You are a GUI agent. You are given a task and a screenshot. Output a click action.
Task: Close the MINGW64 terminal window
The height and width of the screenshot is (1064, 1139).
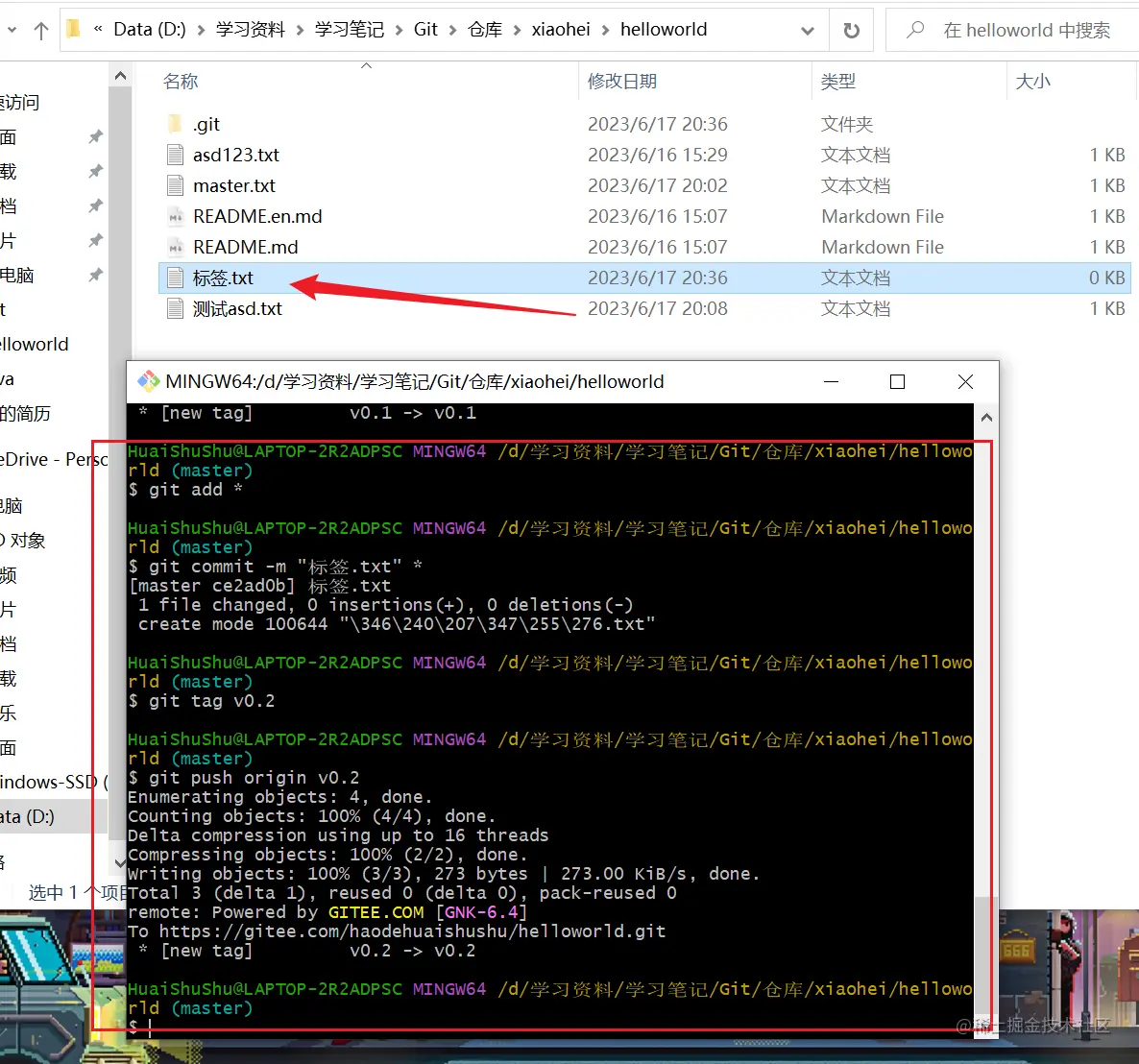tap(964, 381)
